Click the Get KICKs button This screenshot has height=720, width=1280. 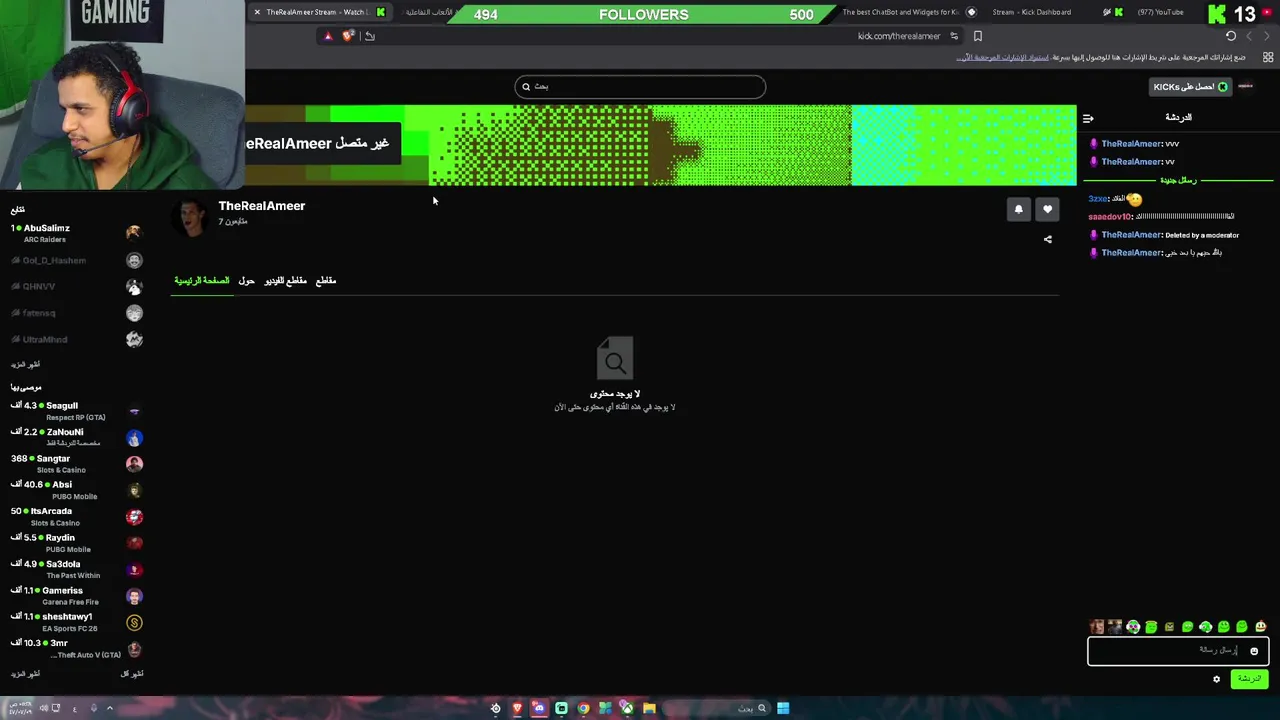[1190, 87]
